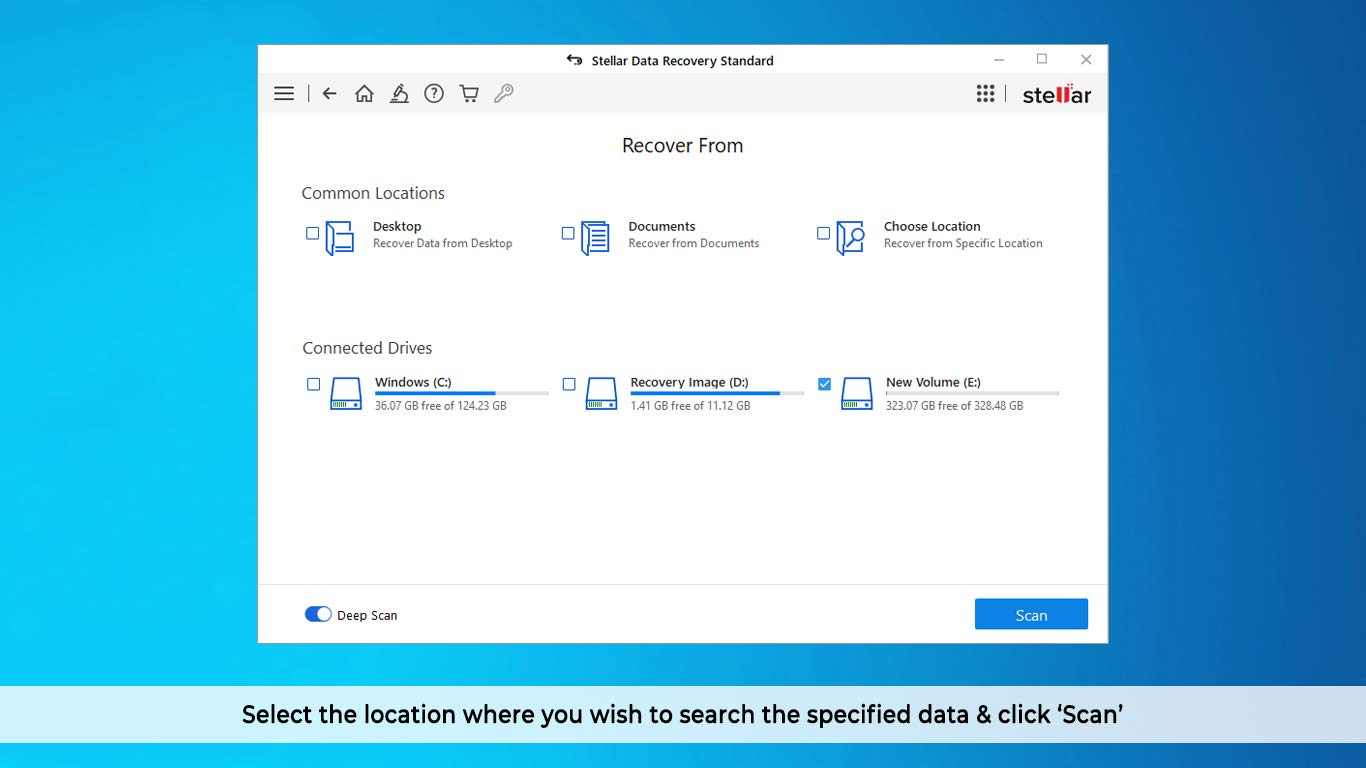This screenshot has width=1366, height=768.
Task: Open Help via question mark icon
Action: pyautogui.click(x=434, y=94)
